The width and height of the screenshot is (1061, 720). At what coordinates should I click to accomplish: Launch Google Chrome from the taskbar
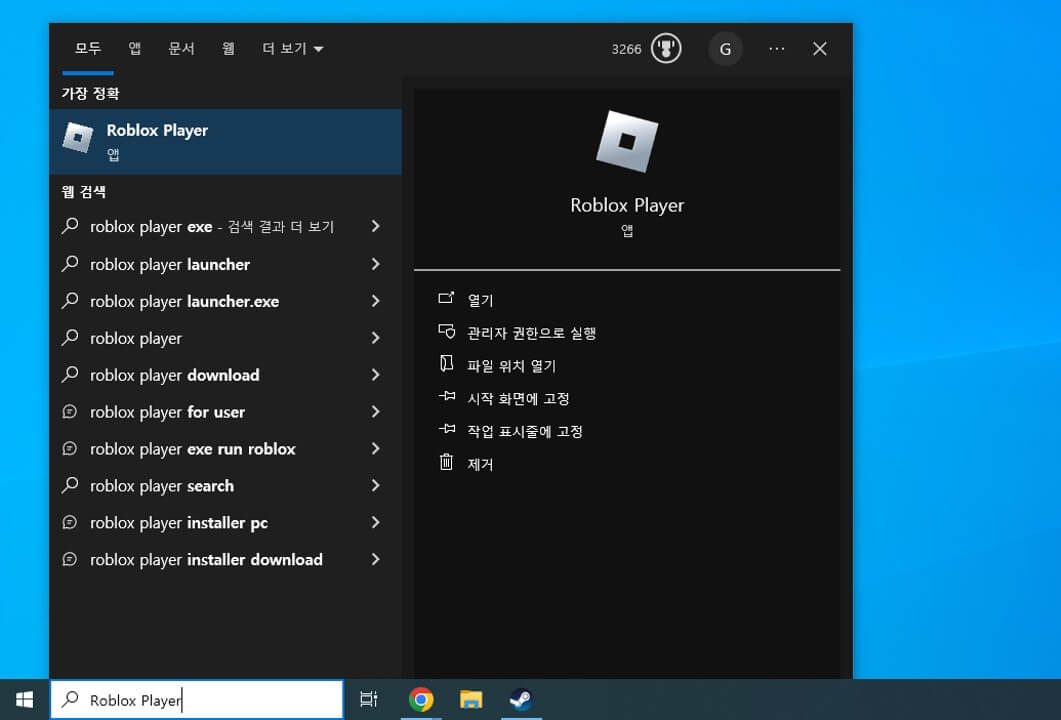[421, 700]
